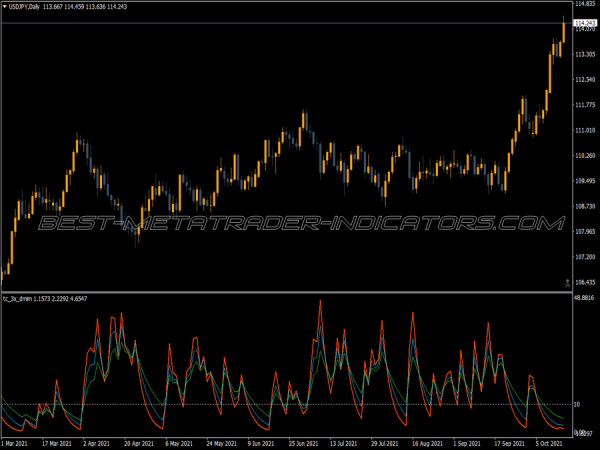The image size is (600, 450).
Task: Click the 106.435 price scale value
Action: [583, 283]
